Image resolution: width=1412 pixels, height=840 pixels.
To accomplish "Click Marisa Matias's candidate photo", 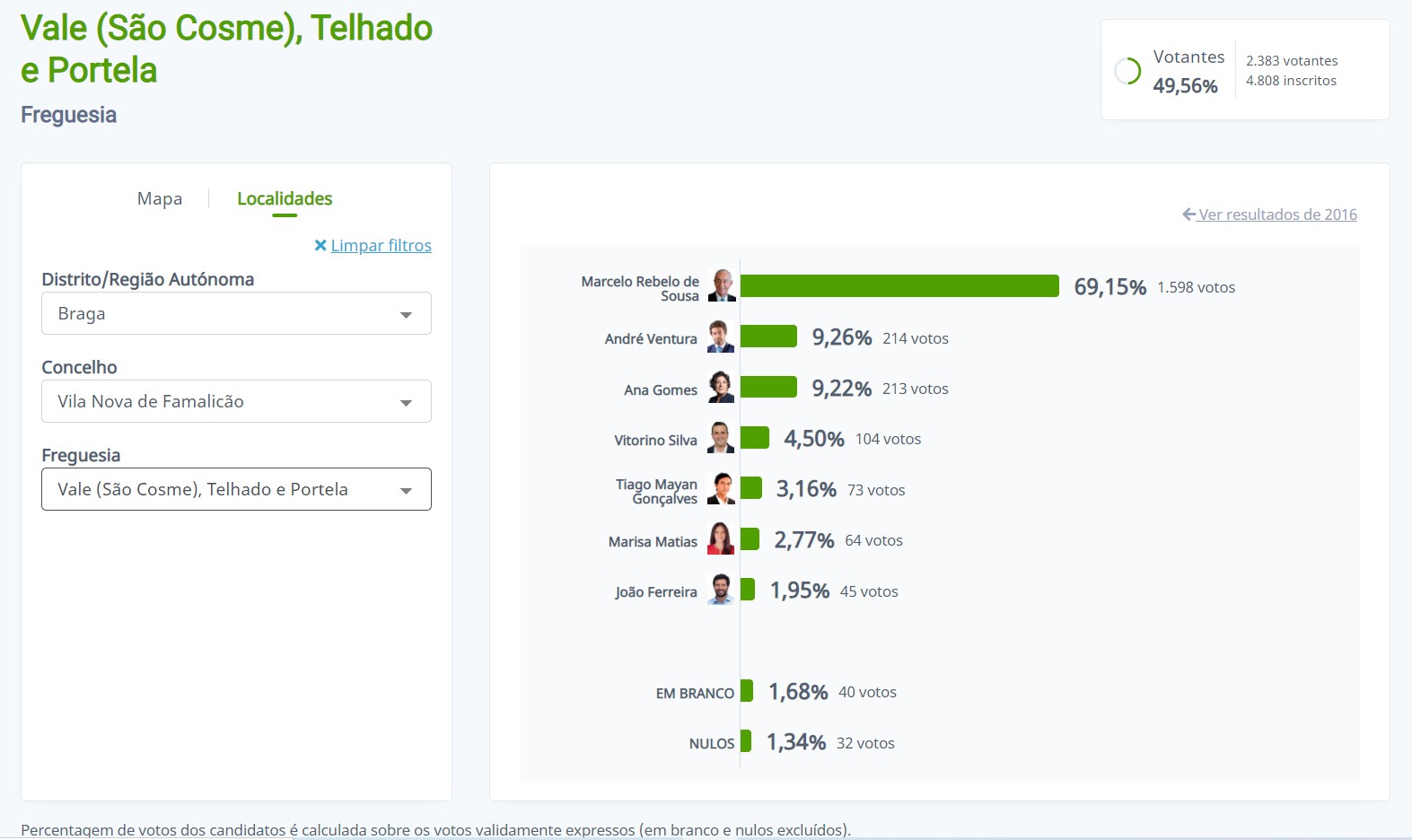I will point(720,539).
